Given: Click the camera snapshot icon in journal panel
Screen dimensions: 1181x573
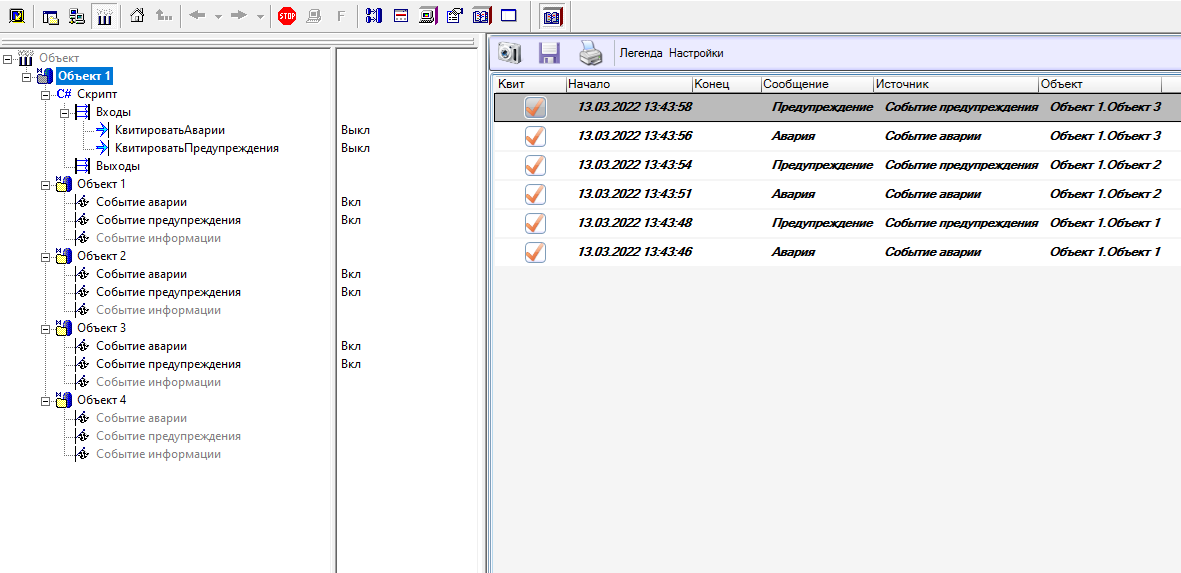Looking at the screenshot, I should click(510, 53).
